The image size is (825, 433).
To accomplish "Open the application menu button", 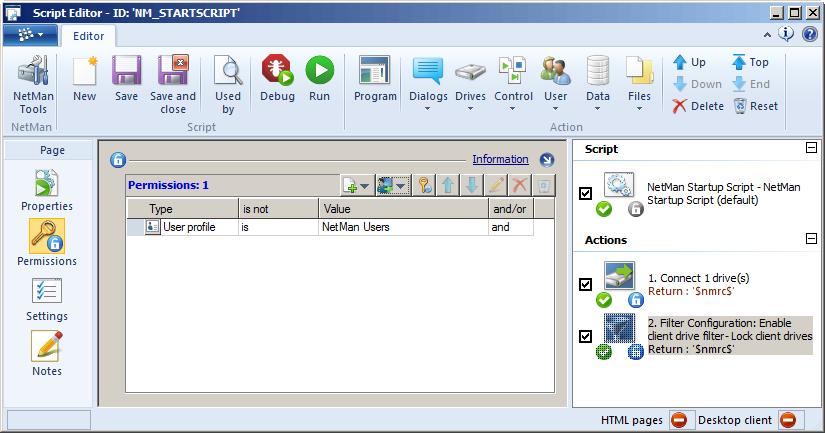I will 30,35.
